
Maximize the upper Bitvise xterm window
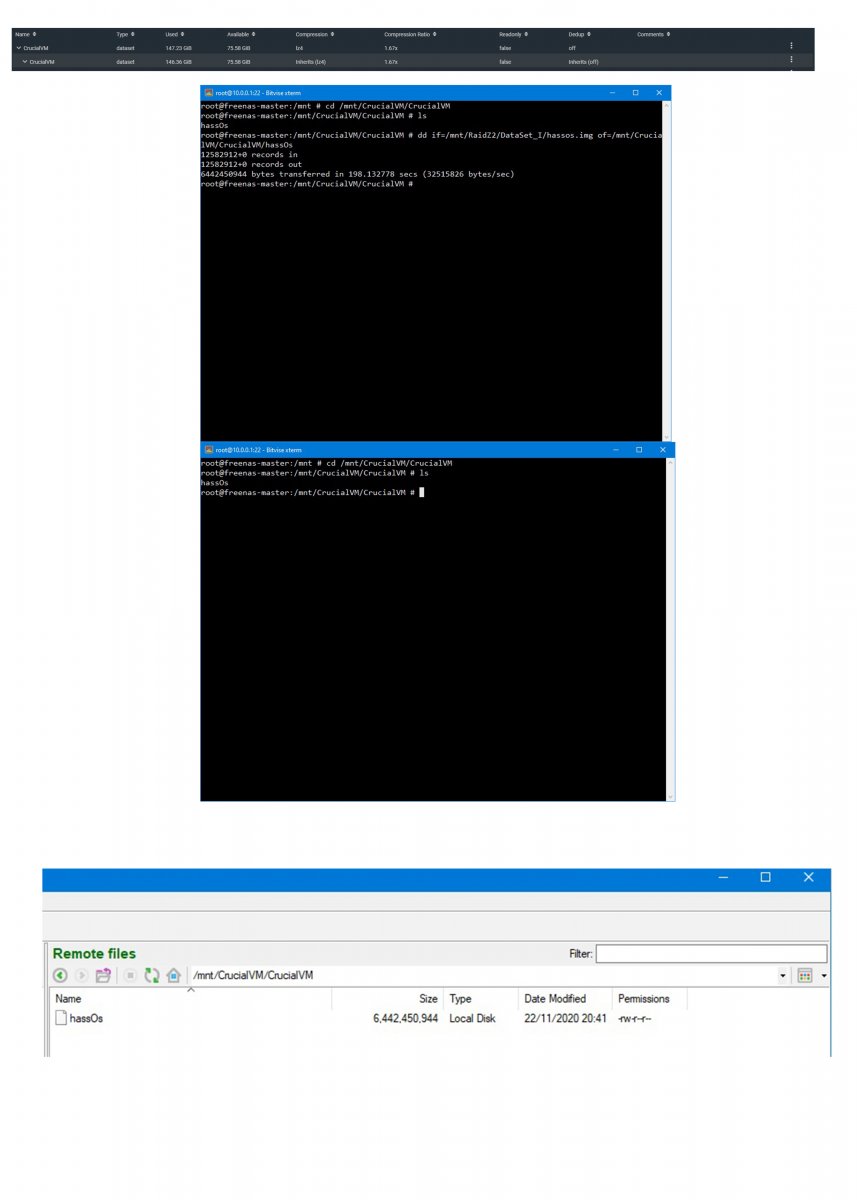coord(635,92)
